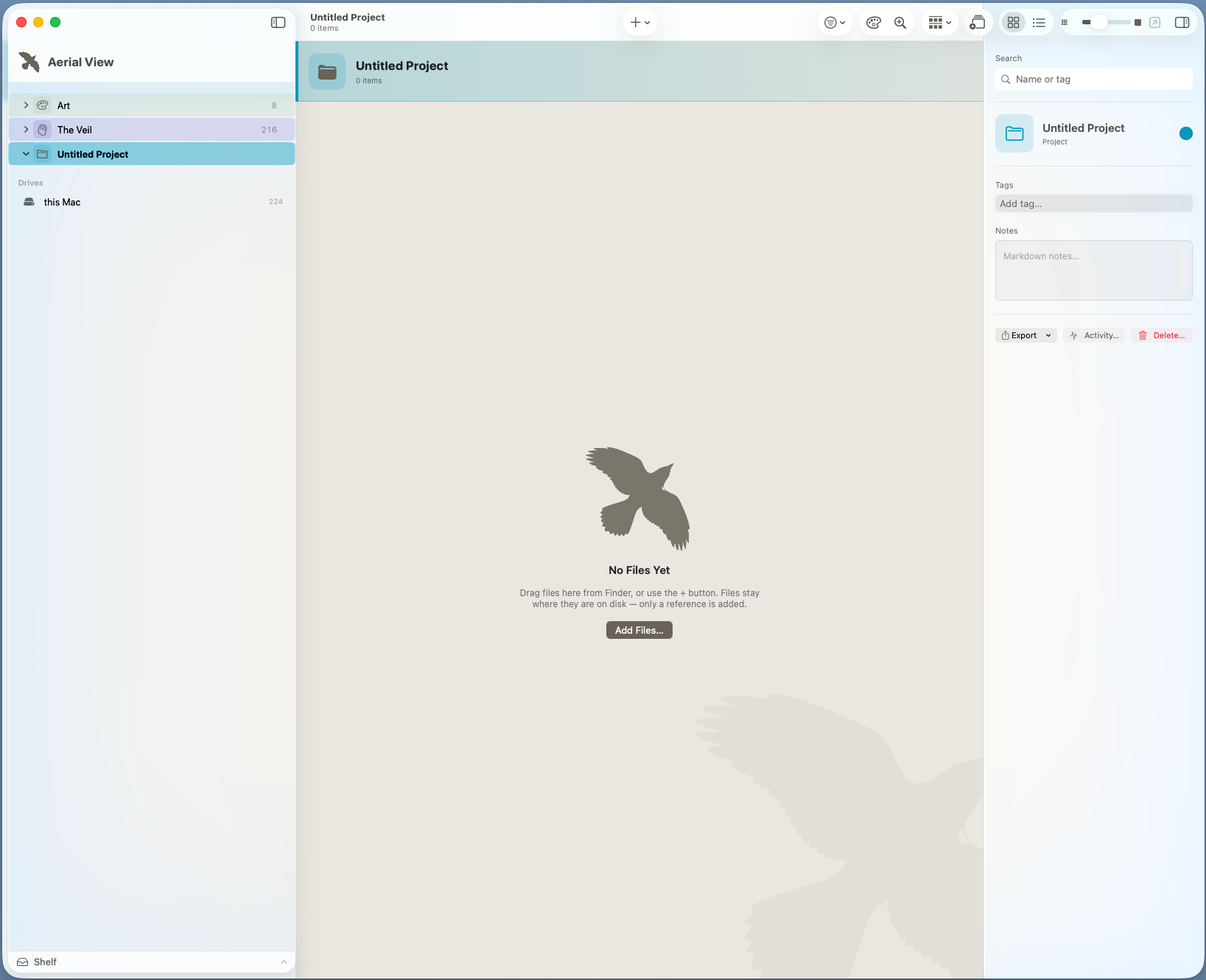Image resolution: width=1206 pixels, height=980 pixels.
Task: Collapse the Untitled Project row
Action: click(x=26, y=154)
